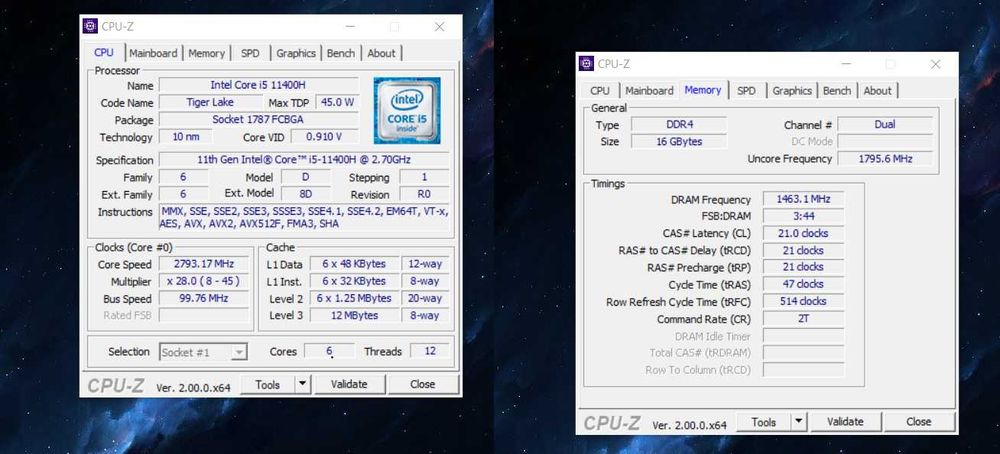Minimize the left CPU-Z window

click(x=350, y=26)
